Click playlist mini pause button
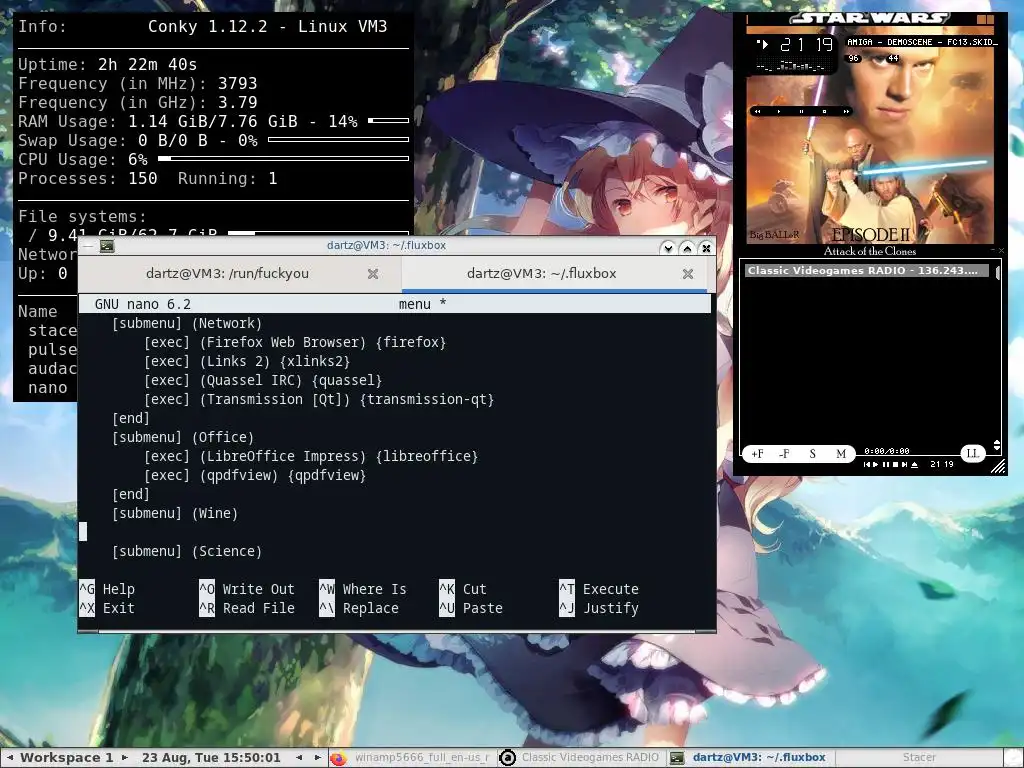This screenshot has width=1024, height=768. click(x=886, y=465)
